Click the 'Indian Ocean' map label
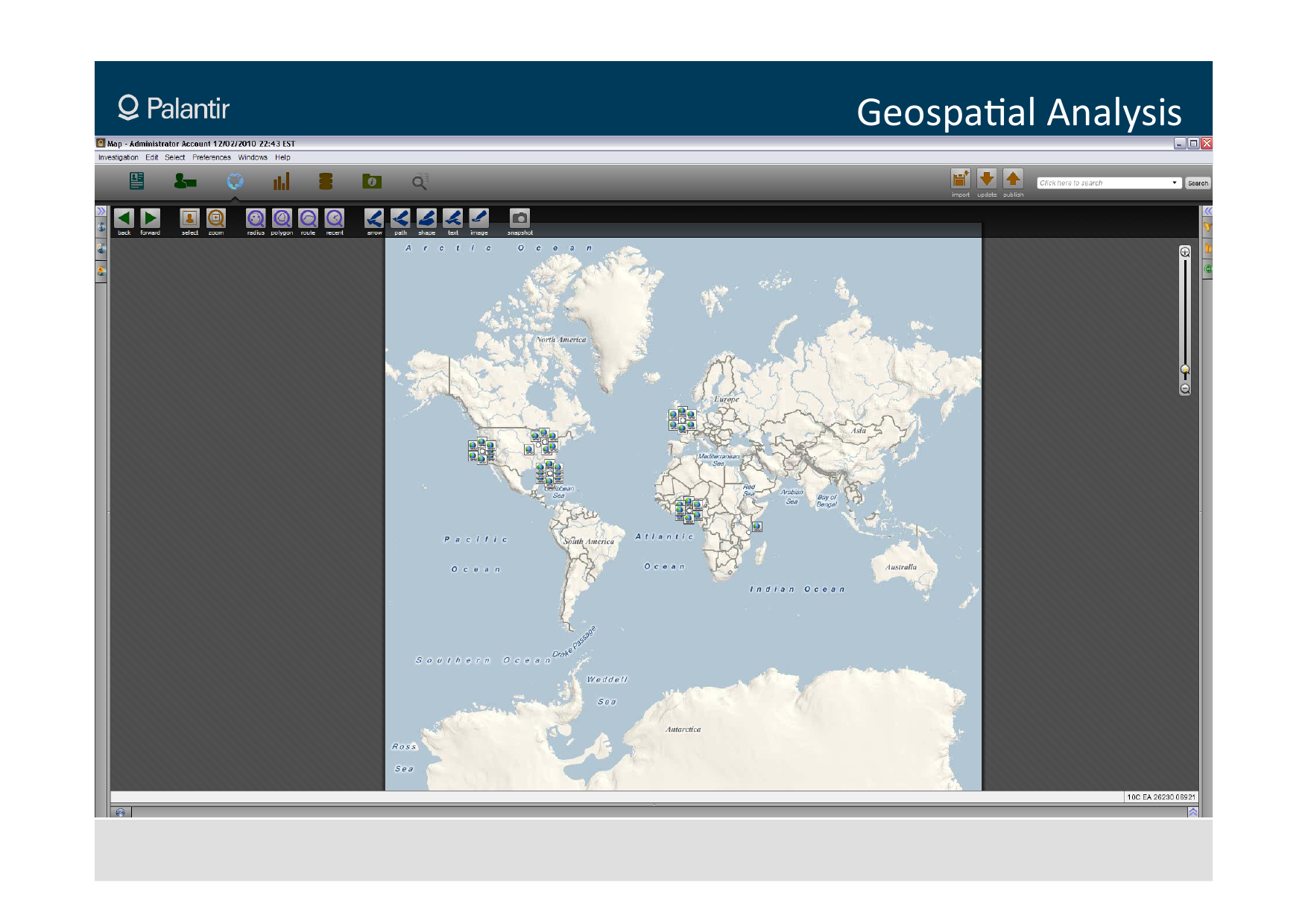This screenshot has height=924, width=1308. click(797, 589)
